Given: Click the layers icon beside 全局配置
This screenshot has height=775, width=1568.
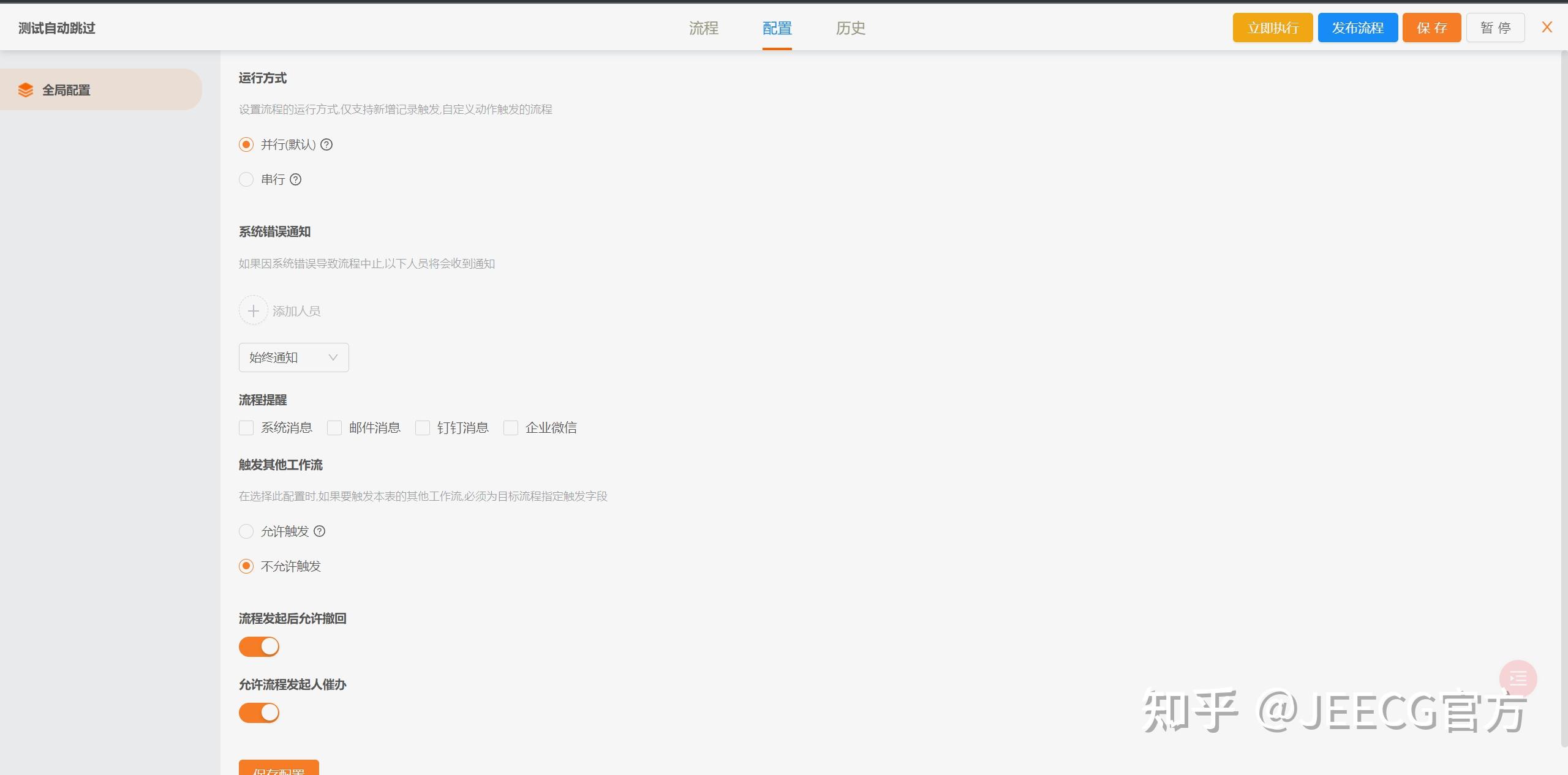Looking at the screenshot, I should click(x=26, y=89).
